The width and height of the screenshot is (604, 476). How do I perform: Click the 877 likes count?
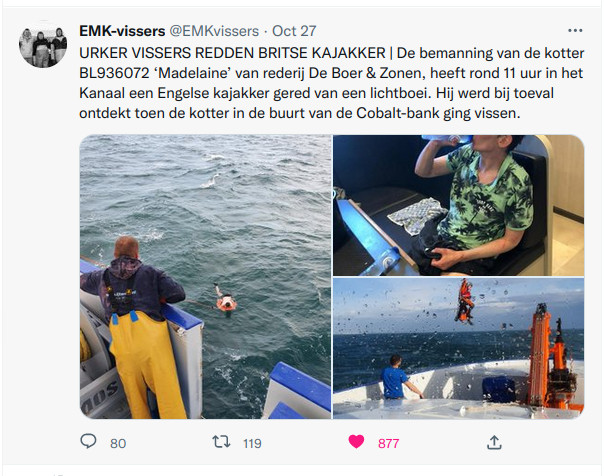tap(388, 443)
